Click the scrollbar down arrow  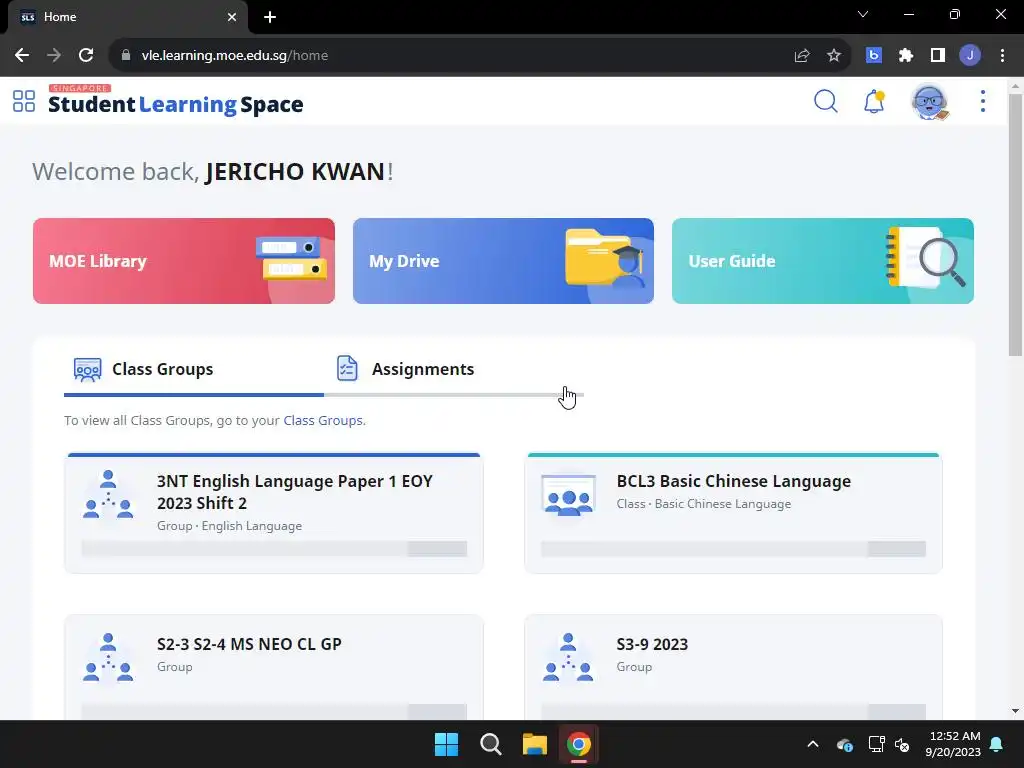pyautogui.click(x=1015, y=711)
